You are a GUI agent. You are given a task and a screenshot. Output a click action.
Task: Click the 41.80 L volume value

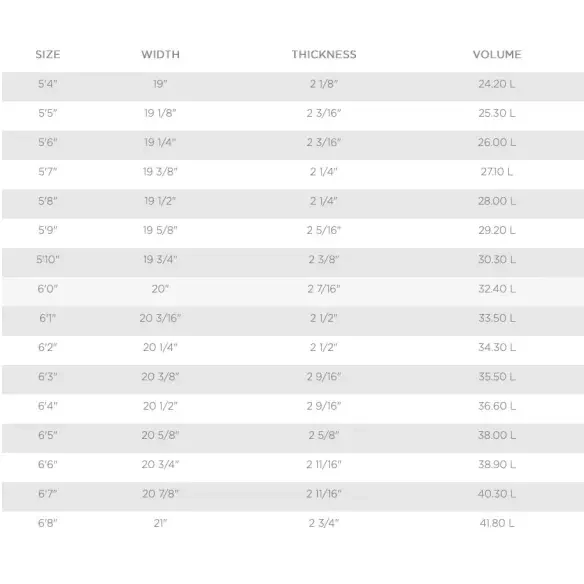(x=497, y=523)
